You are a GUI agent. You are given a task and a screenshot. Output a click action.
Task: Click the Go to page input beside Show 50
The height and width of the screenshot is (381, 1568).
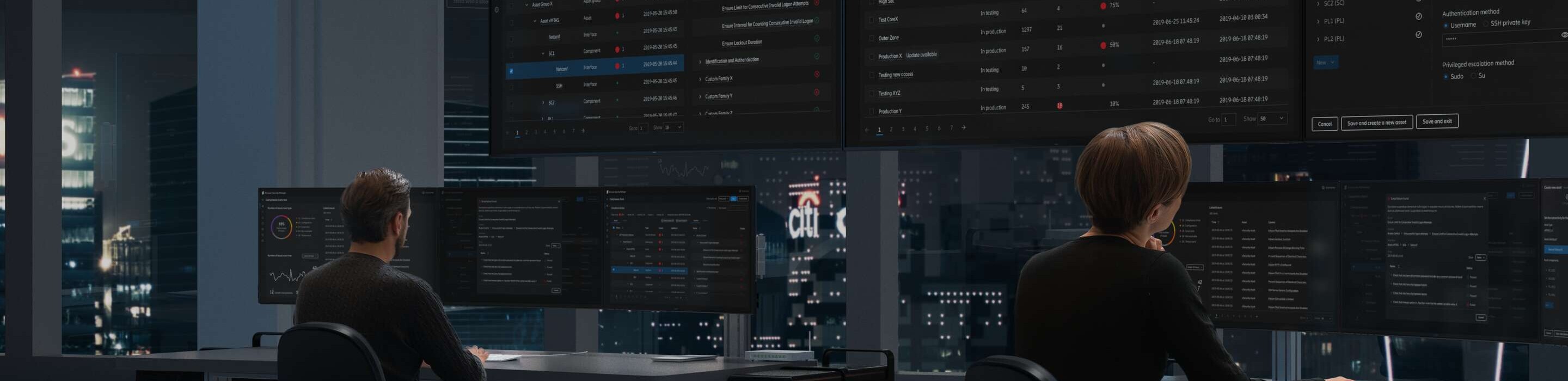(1229, 120)
